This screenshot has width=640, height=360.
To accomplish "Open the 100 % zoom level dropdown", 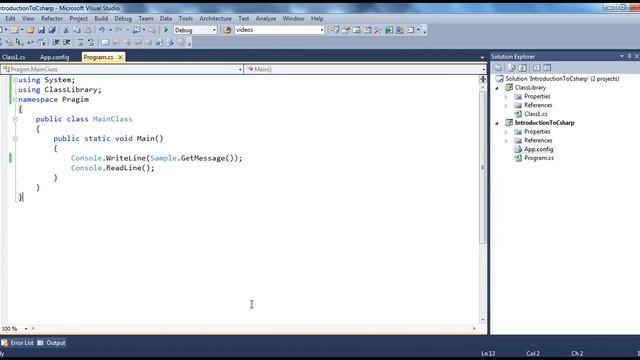I will tap(26, 329).
